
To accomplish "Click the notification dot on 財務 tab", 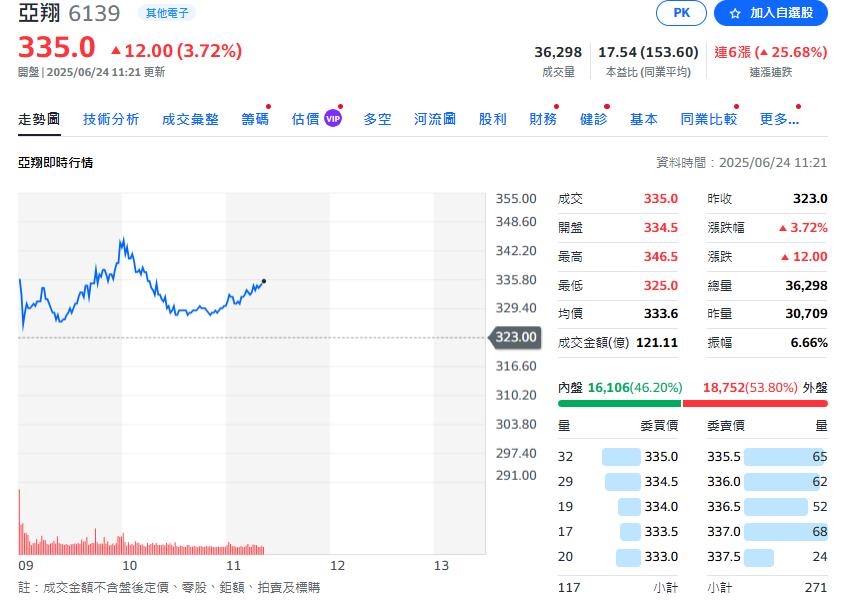I will pos(556,106).
